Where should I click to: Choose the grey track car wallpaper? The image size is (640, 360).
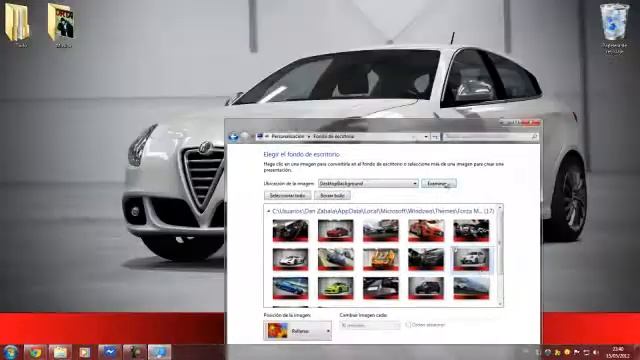tap(471, 288)
